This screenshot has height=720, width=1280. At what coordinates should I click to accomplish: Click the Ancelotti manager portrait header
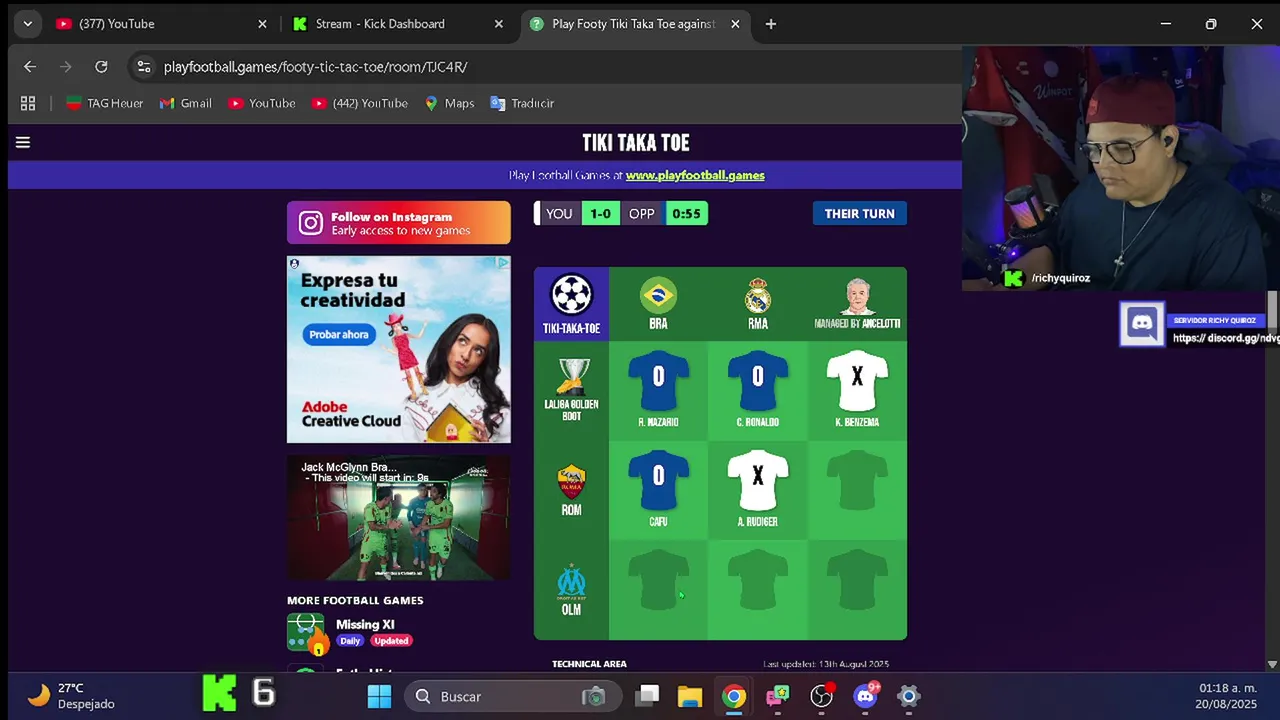857,297
